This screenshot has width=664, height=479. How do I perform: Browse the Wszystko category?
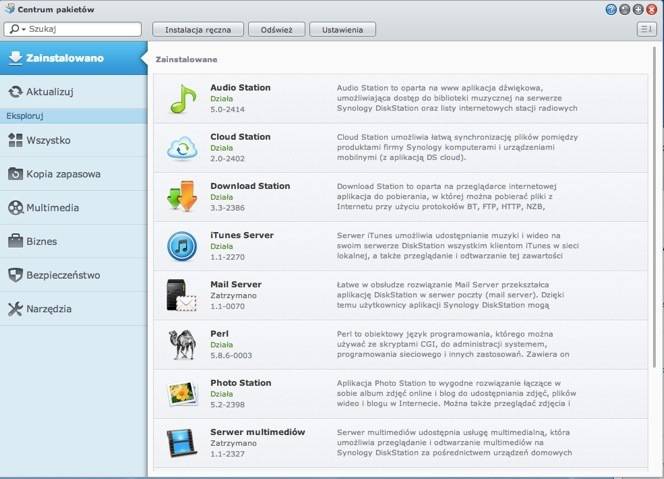pos(74,140)
